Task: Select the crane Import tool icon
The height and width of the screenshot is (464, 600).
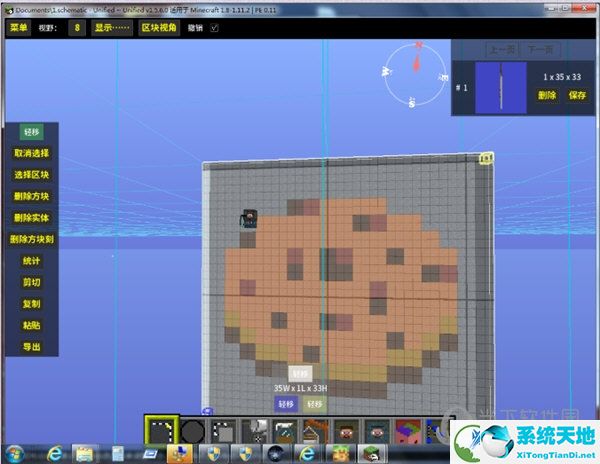Action: click(316, 431)
